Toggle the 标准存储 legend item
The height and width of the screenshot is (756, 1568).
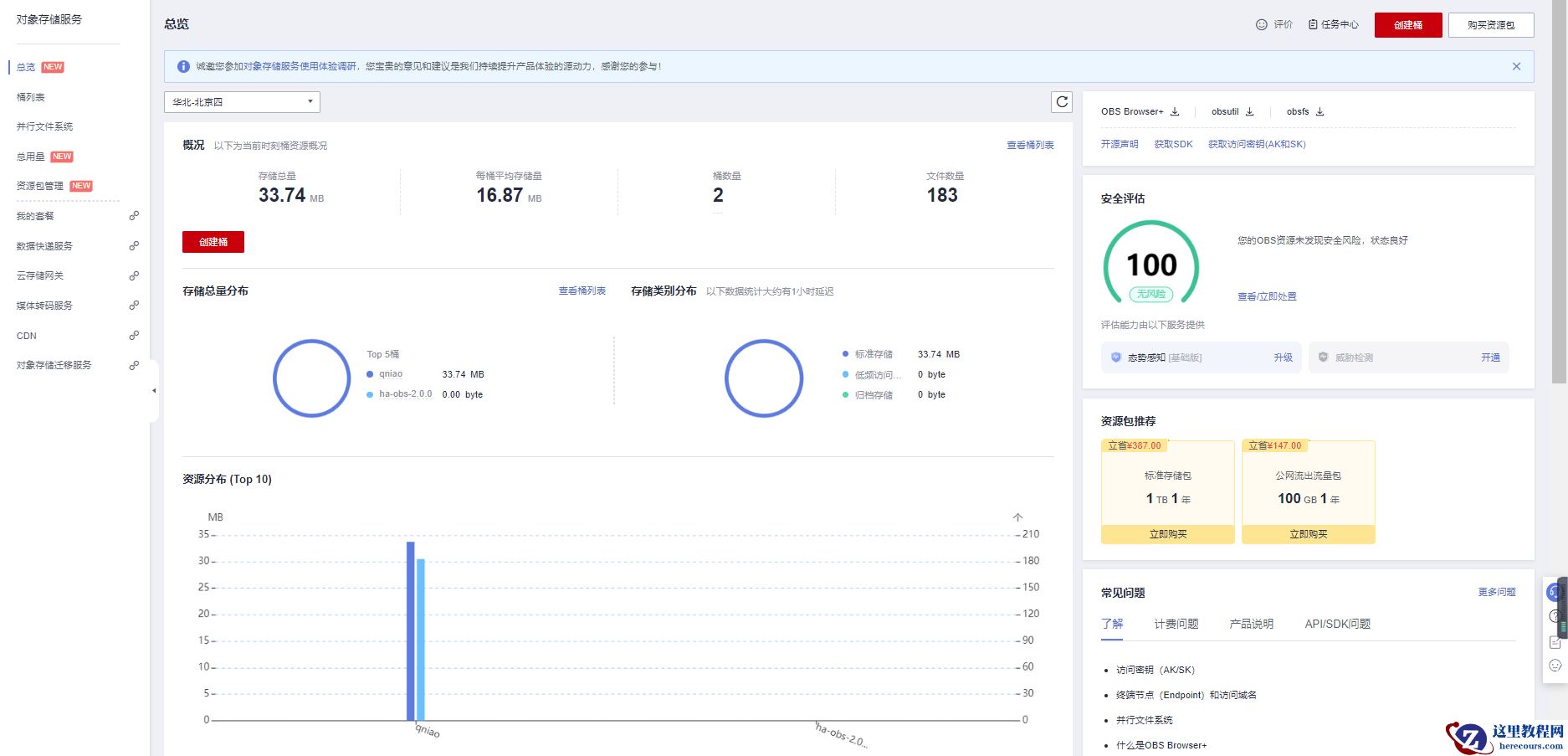873,354
